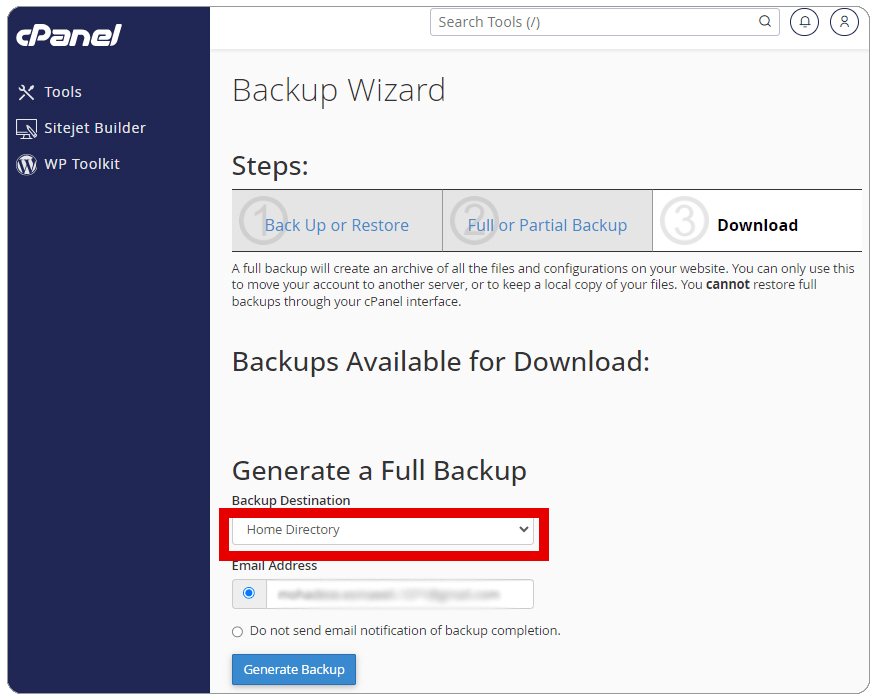This screenshot has width=879, height=700.
Task: Select the email address radio button
Action: click(249, 594)
